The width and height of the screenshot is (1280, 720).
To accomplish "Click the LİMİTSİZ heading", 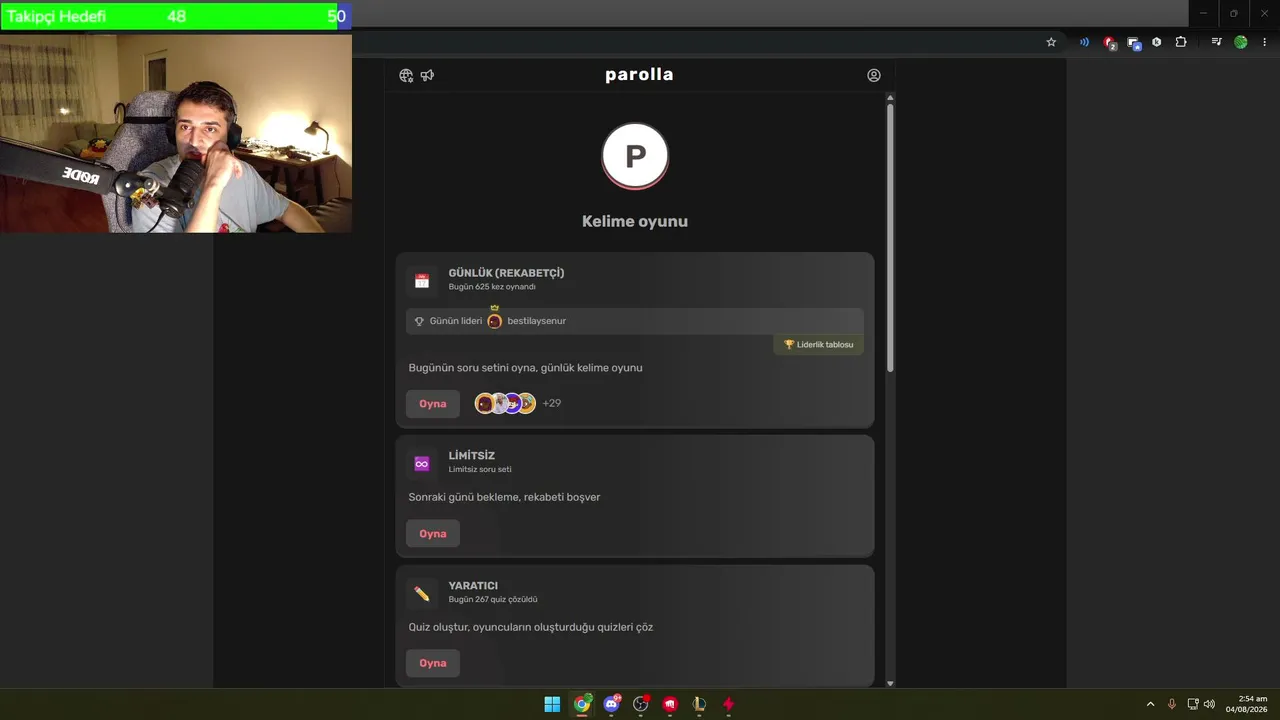I will [x=472, y=456].
